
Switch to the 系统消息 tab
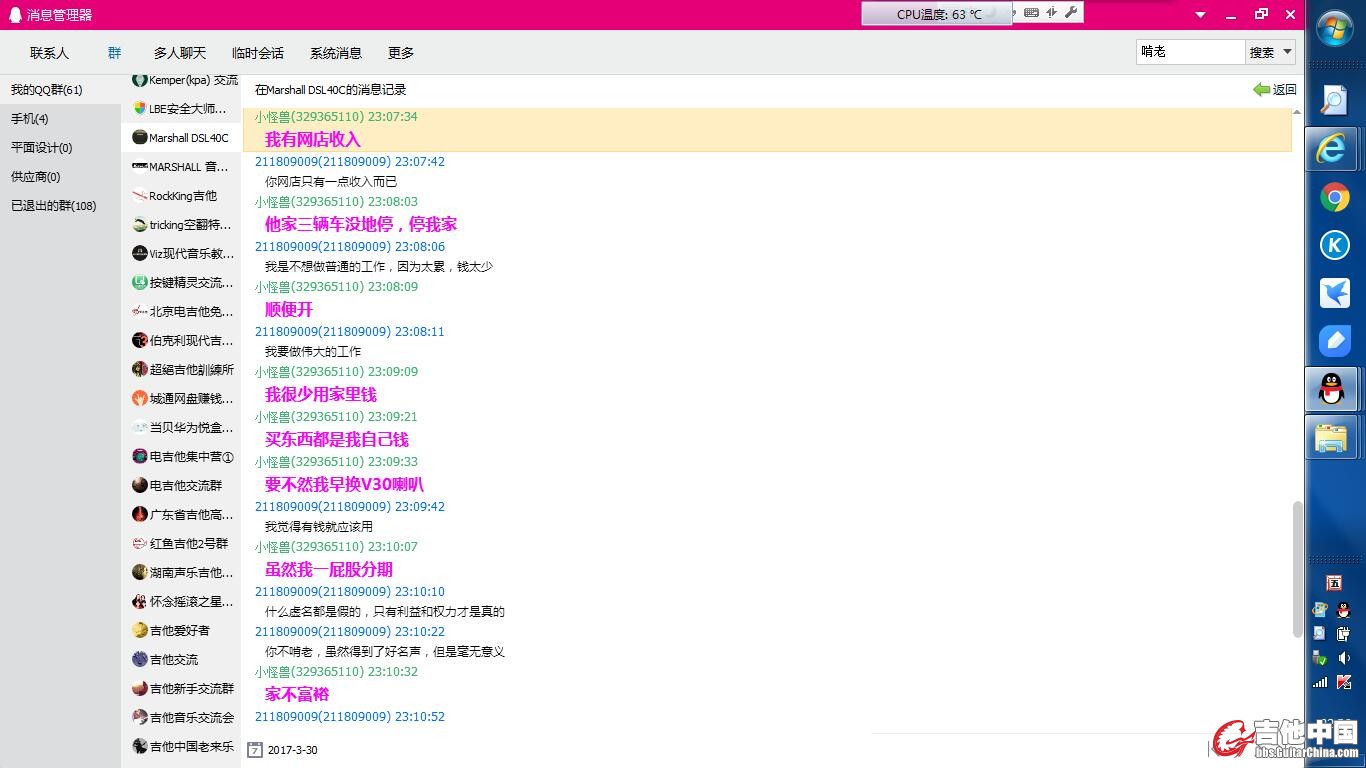tap(336, 53)
